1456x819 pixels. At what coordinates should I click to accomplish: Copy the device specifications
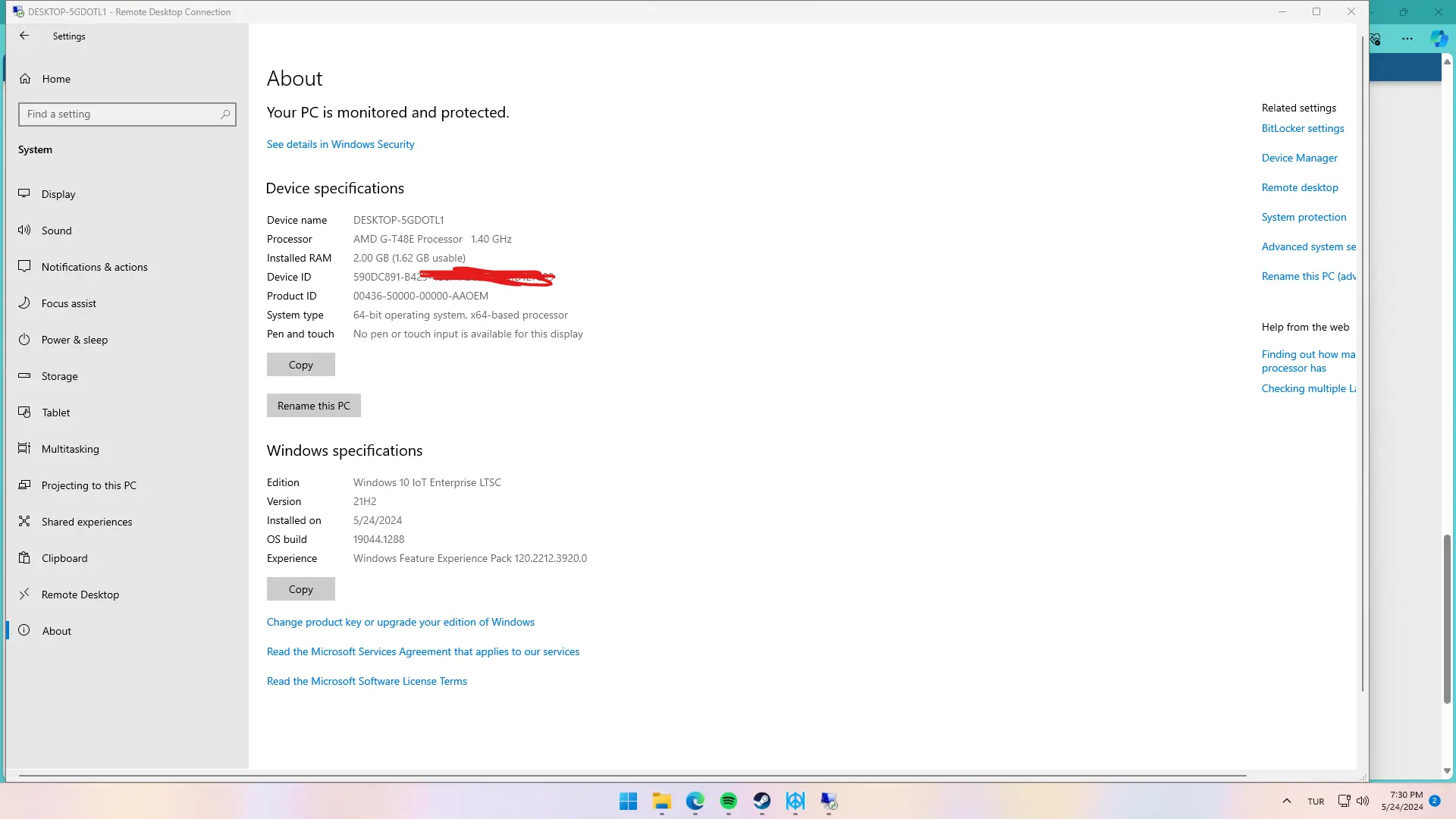[301, 365]
